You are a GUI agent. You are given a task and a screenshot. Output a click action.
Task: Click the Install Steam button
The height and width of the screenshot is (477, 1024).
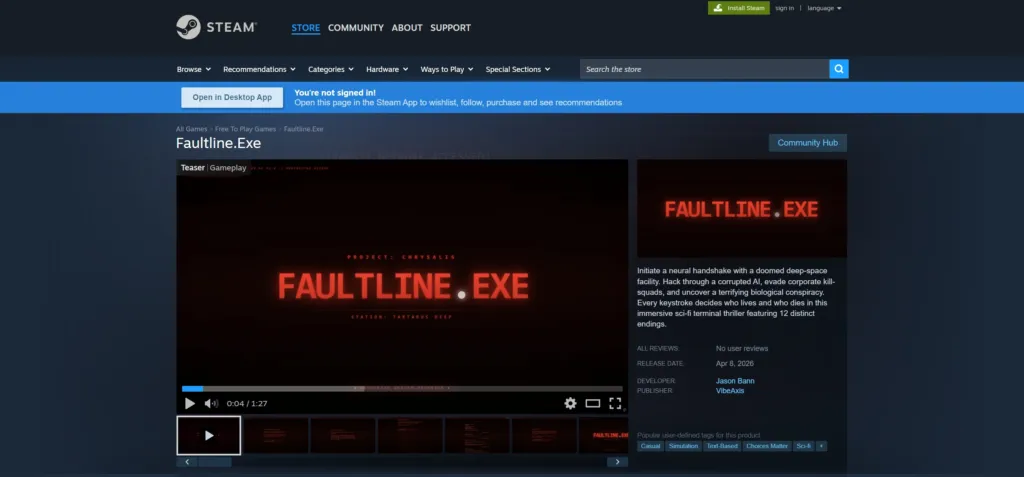click(739, 8)
